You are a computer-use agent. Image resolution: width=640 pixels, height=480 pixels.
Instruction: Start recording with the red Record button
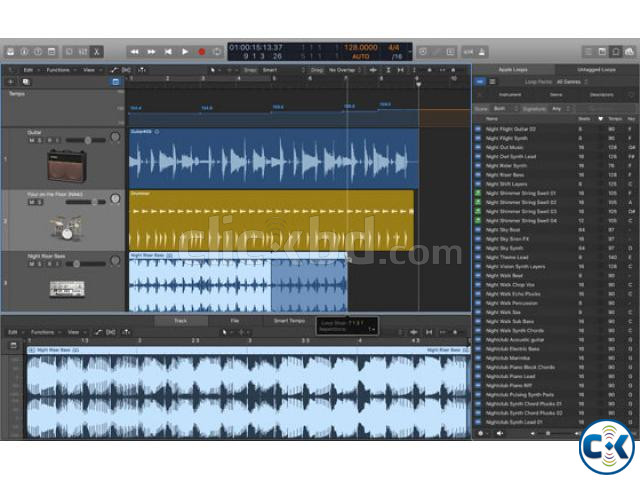[x=202, y=52]
